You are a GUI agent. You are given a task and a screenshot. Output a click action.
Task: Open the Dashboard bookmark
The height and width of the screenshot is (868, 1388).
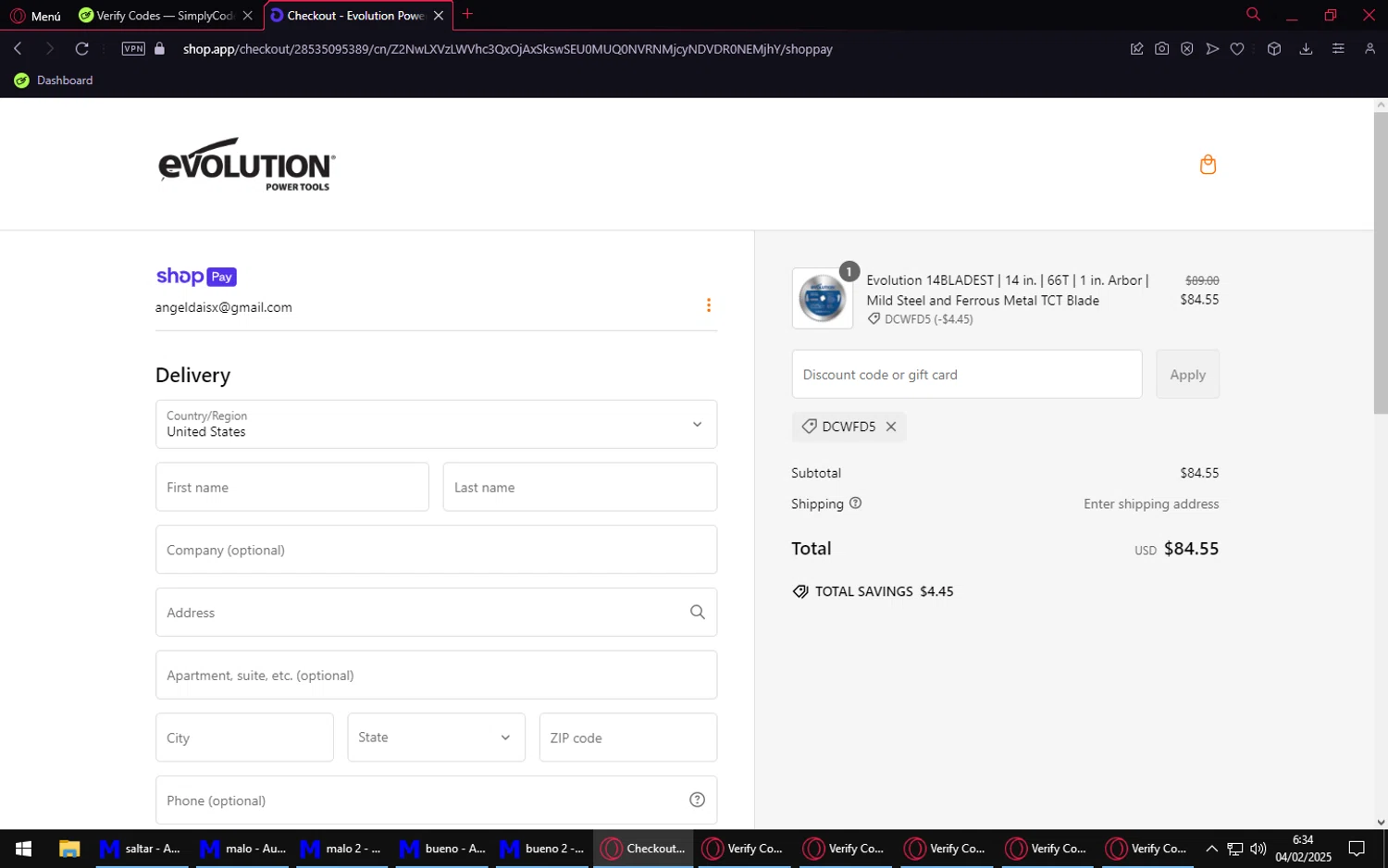54,81
